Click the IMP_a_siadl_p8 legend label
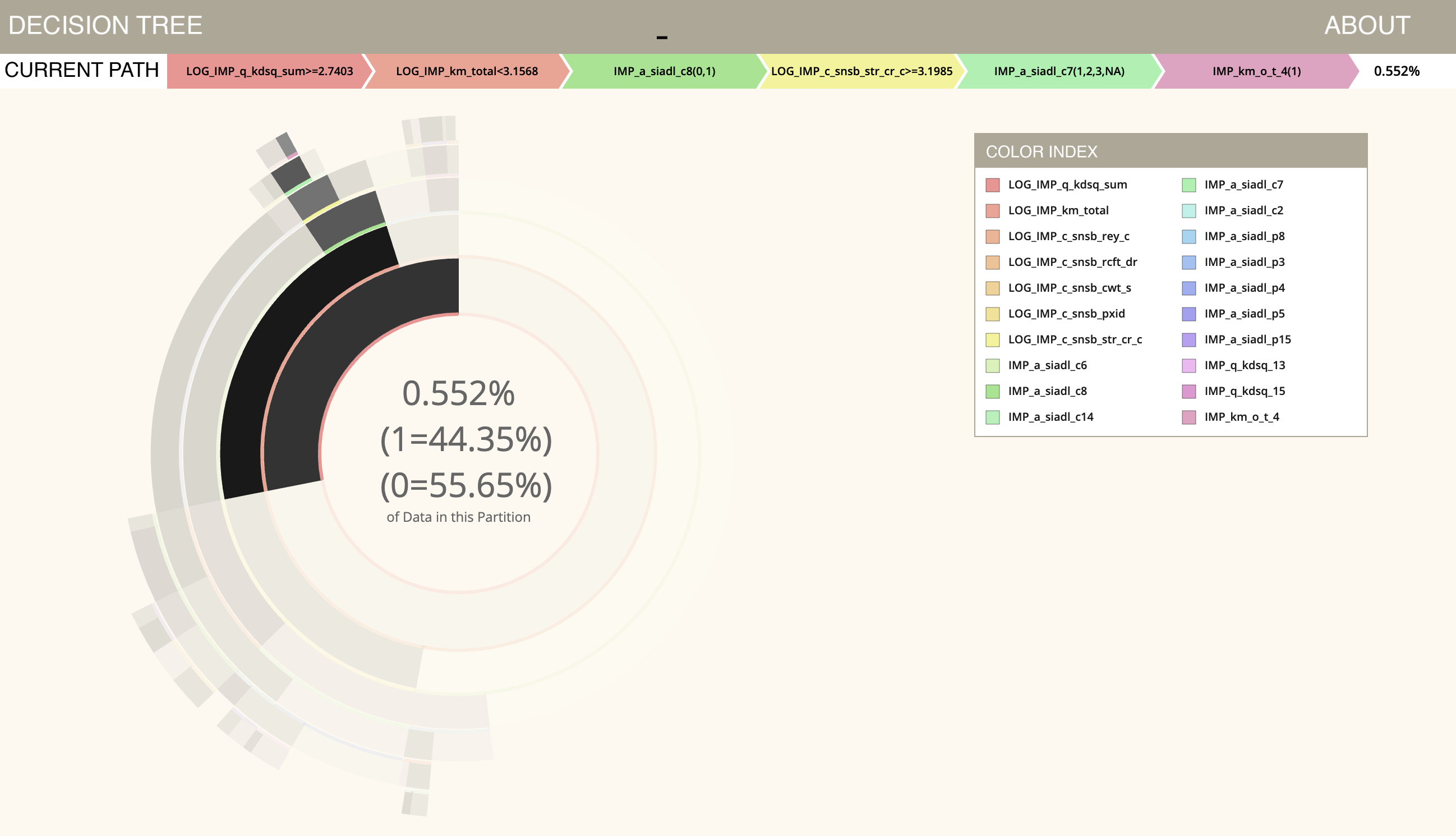1456x836 pixels. (1244, 237)
